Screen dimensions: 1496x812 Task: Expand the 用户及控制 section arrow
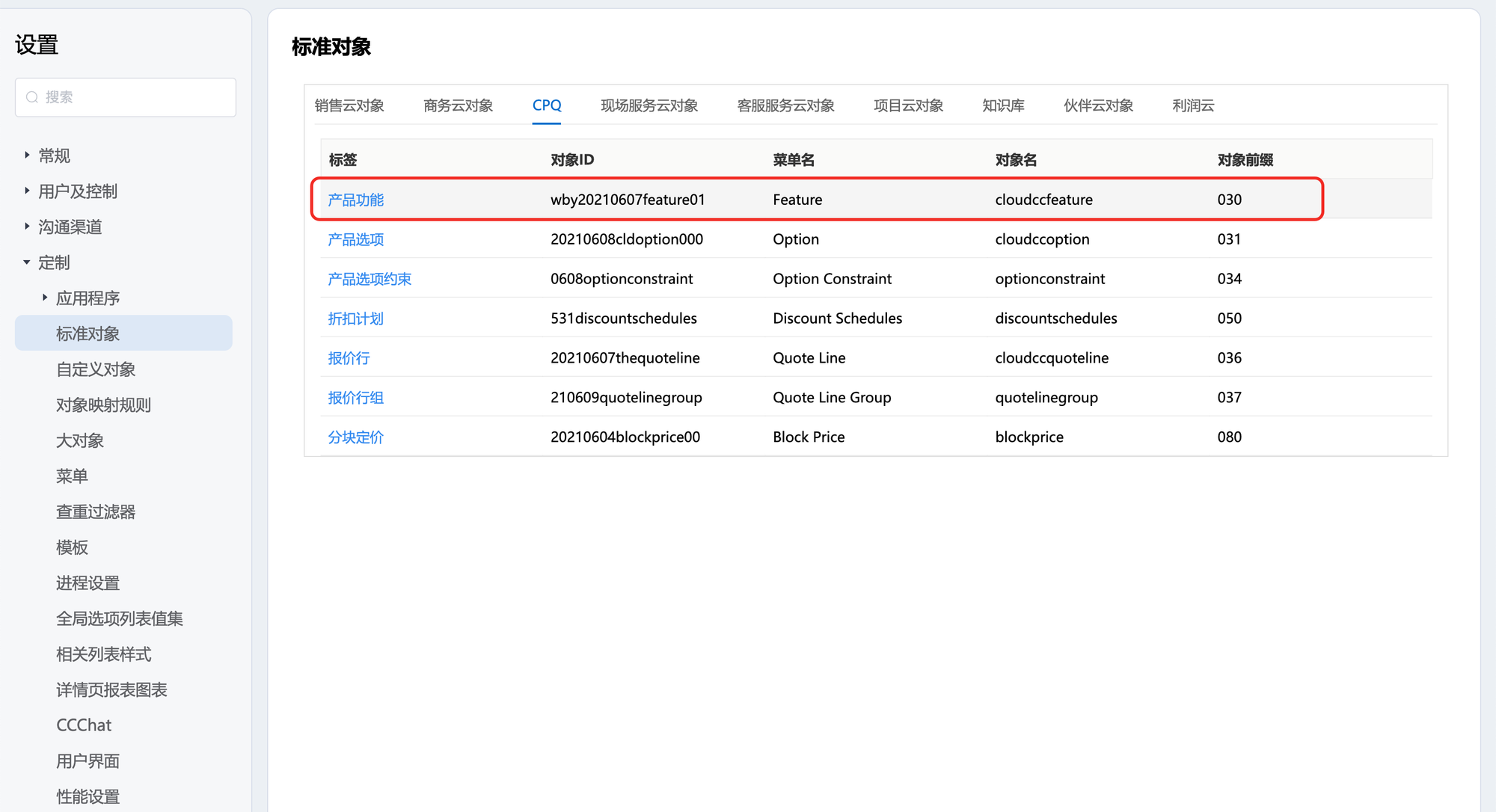27,191
